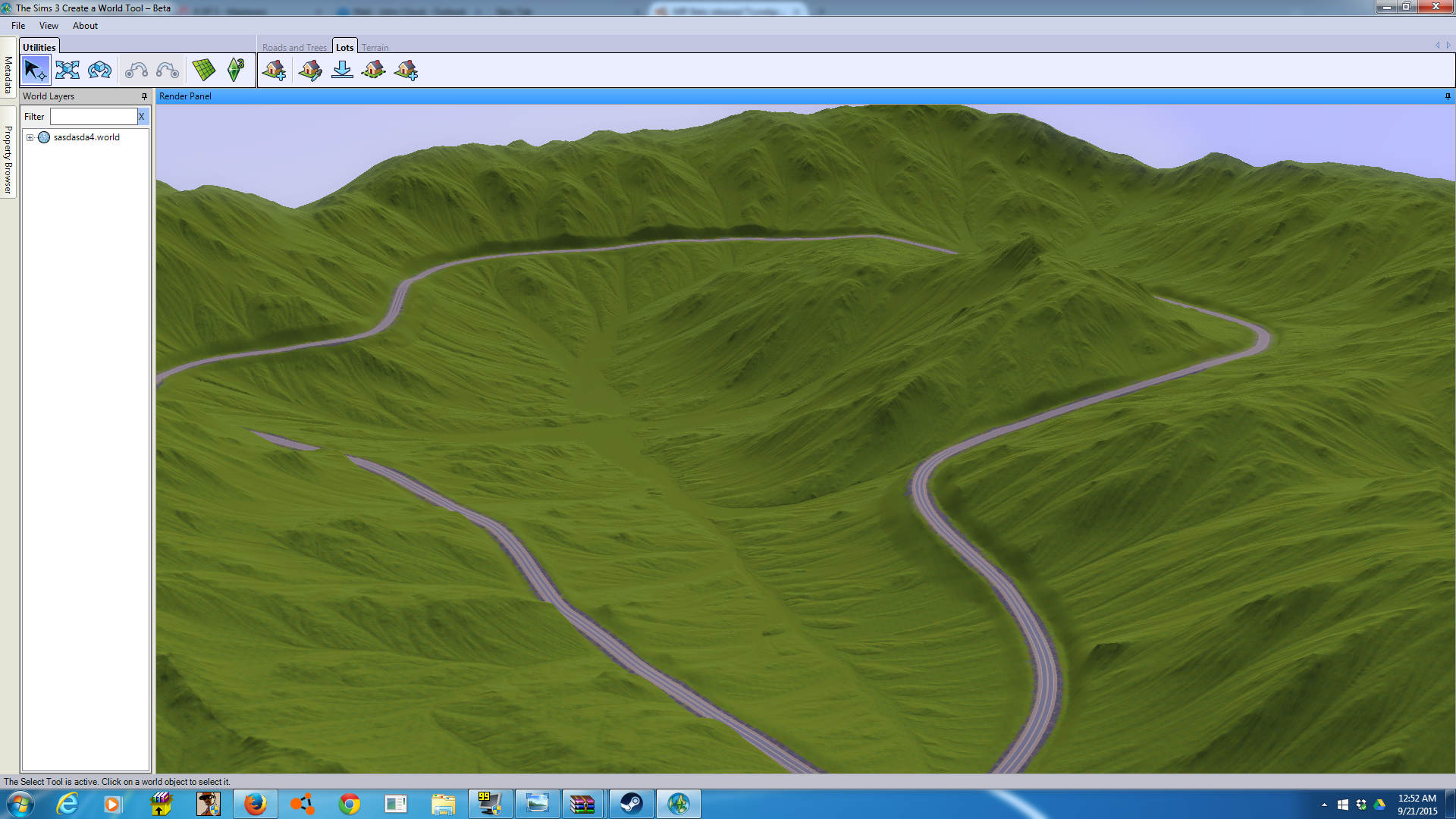This screenshot has height=819, width=1456.
Task: Switch to the Terrain tab
Action: coord(375,47)
